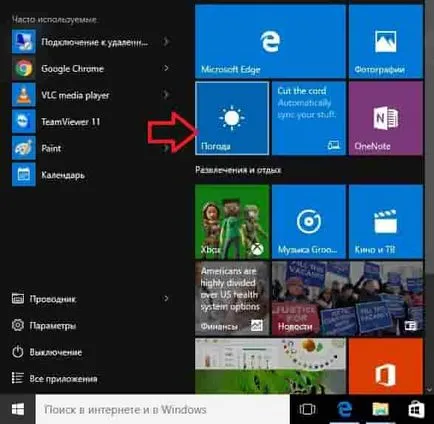Open the Новости news tile
This screenshot has height=424, width=434.
347,298
